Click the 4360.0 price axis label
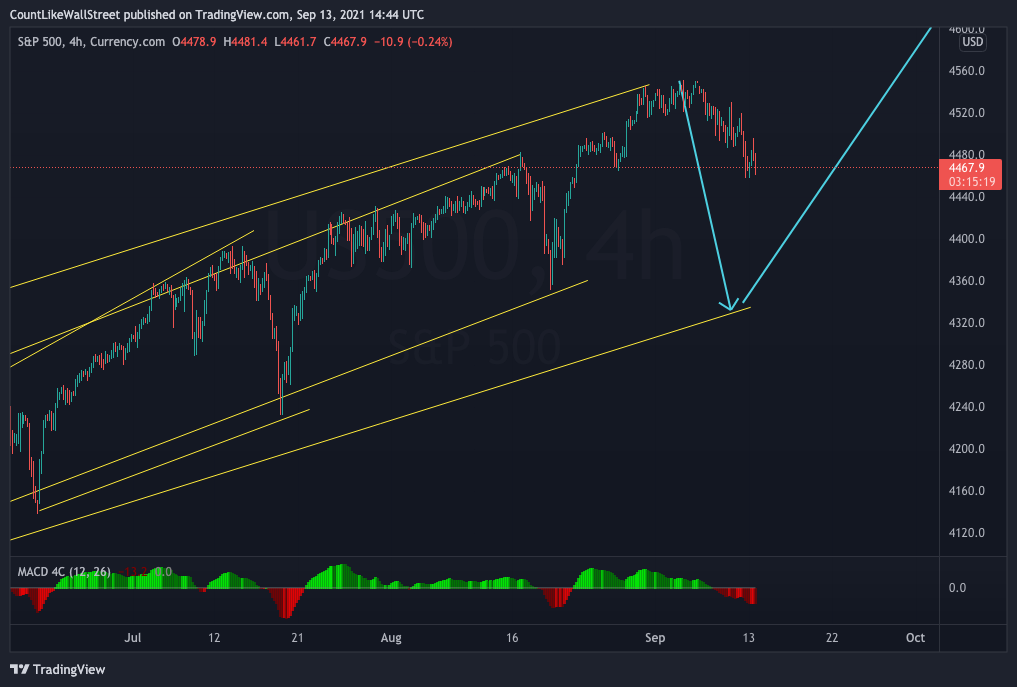The image size is (1017, 687). point(966,281)
